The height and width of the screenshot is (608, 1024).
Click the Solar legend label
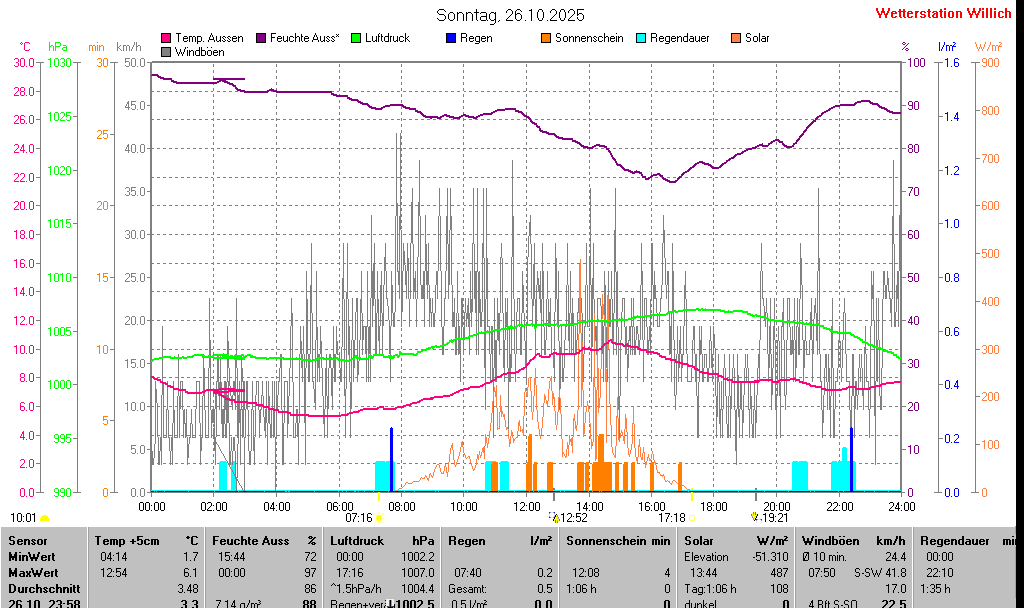(x=757, y=38)
